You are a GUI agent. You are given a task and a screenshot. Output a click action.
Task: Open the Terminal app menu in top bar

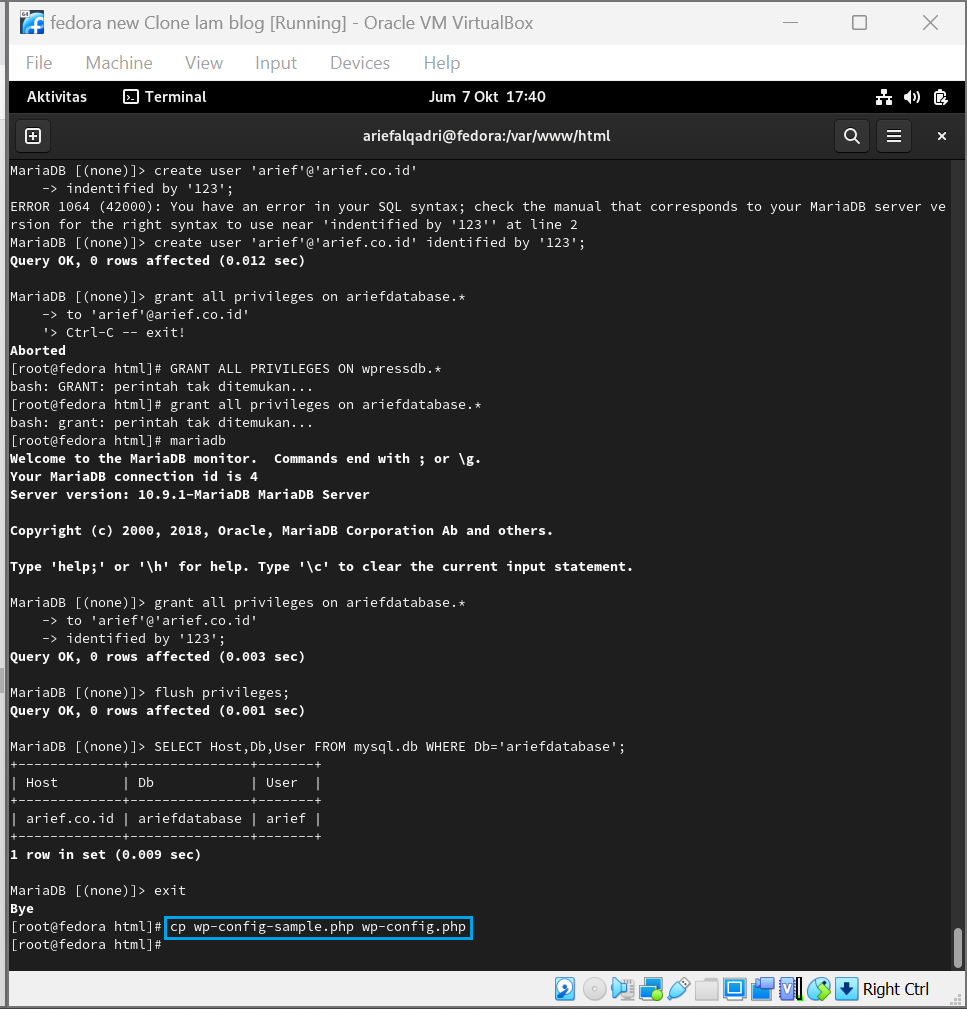[165, 97]
